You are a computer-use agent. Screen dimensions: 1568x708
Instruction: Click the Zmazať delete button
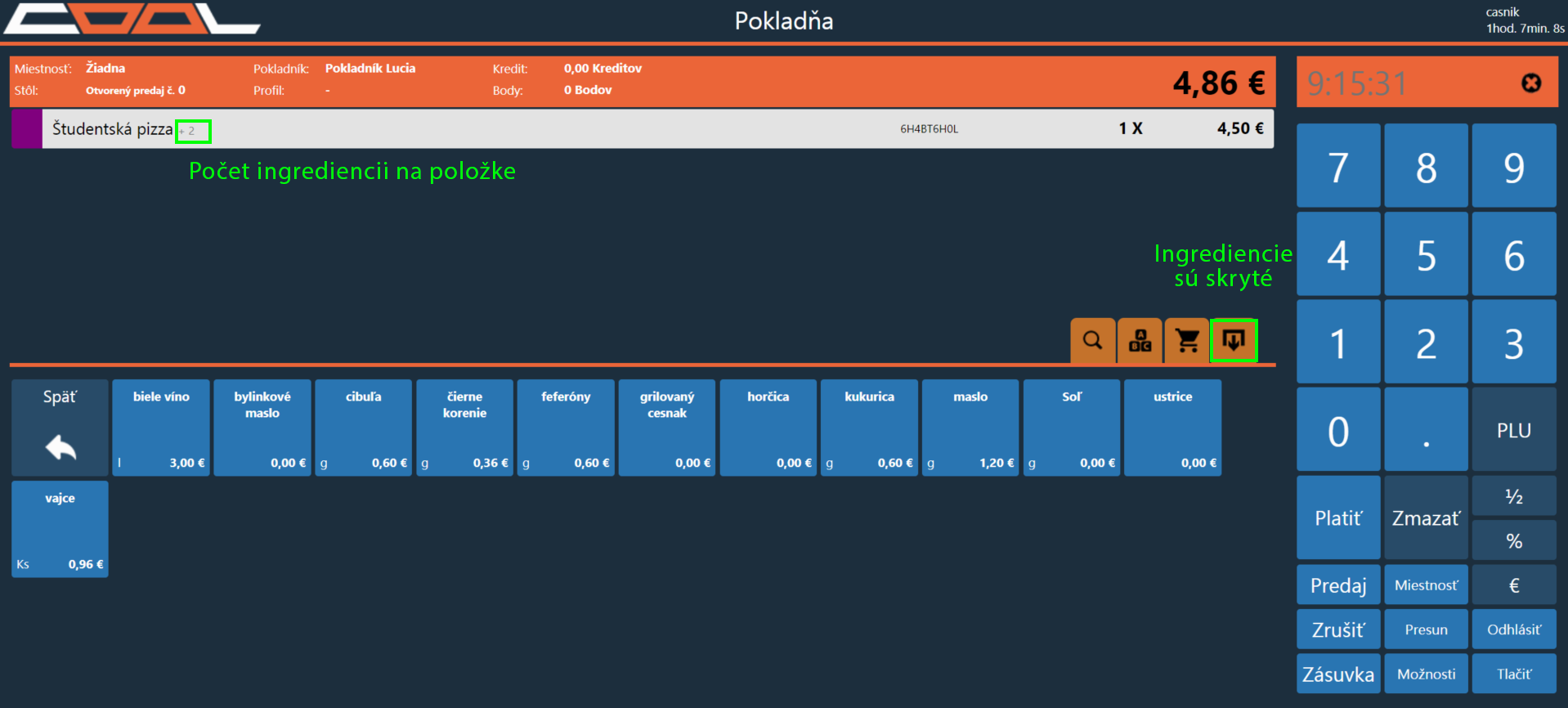tap(1426, 518)
